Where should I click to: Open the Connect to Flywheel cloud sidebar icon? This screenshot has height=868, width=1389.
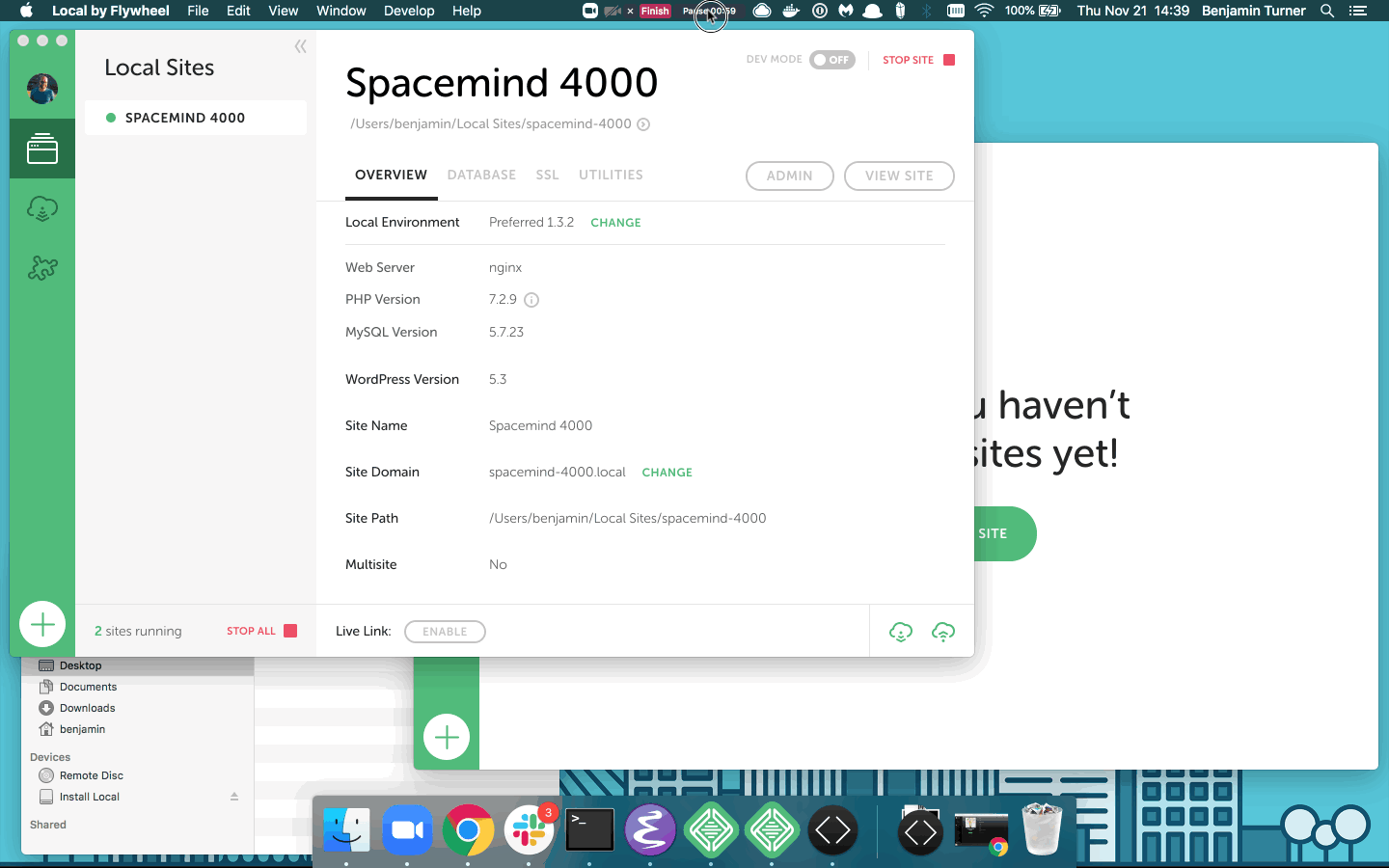coord(42,208)
